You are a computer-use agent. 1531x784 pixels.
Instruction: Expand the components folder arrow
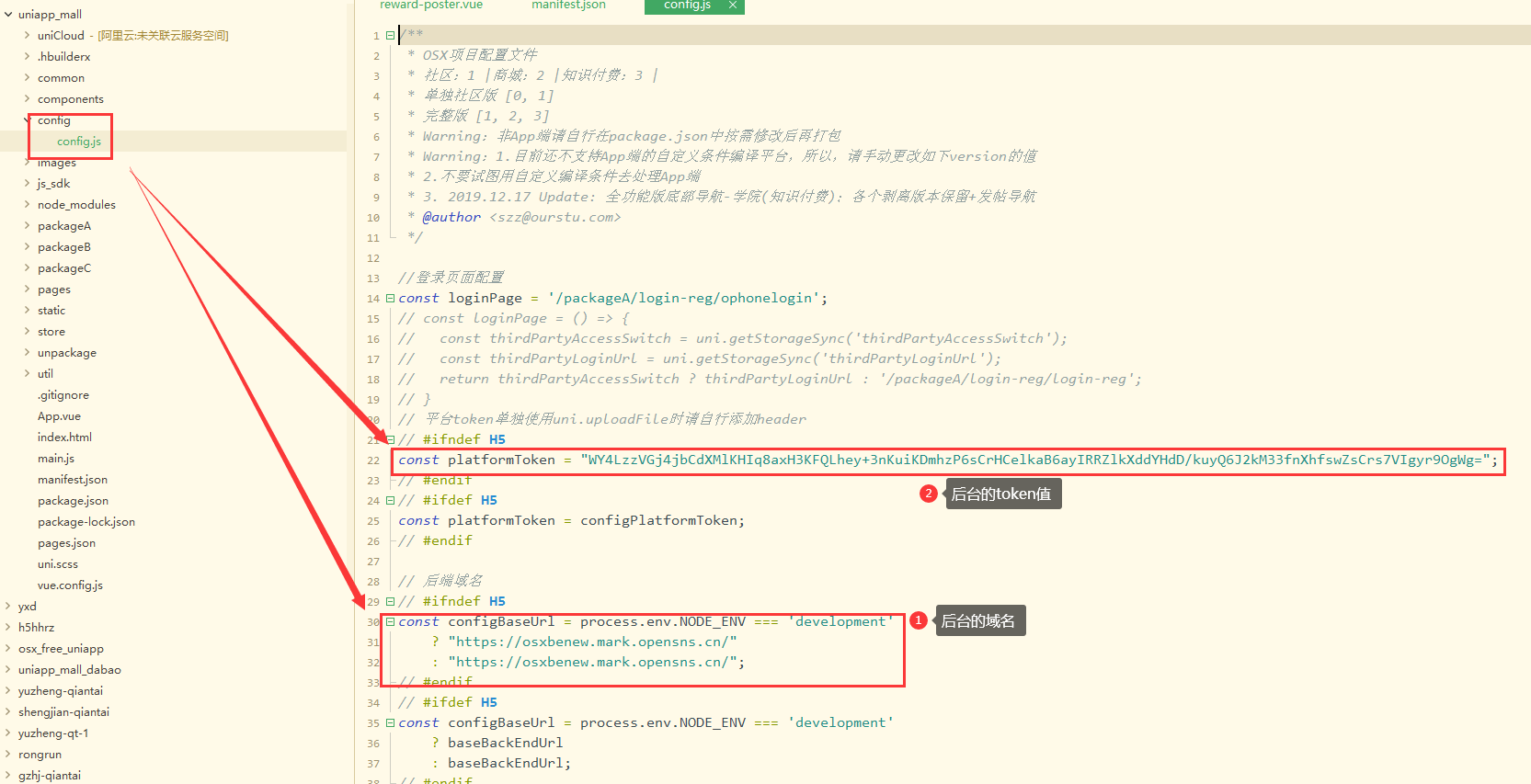point(27,99)
